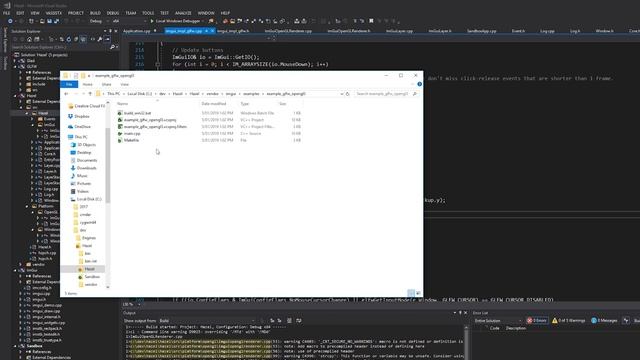Click the OneDrive icon in File Explorer sidebar

[71, 127]
